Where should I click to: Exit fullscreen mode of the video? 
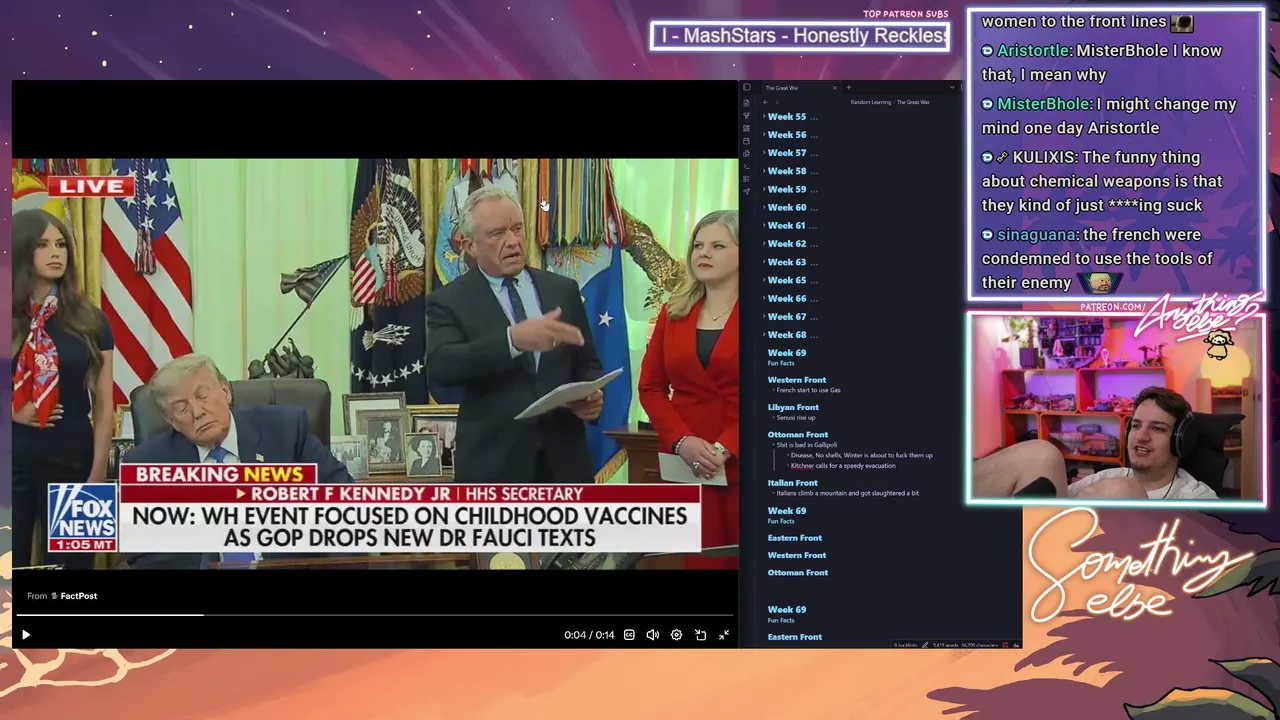pos(724,635)
